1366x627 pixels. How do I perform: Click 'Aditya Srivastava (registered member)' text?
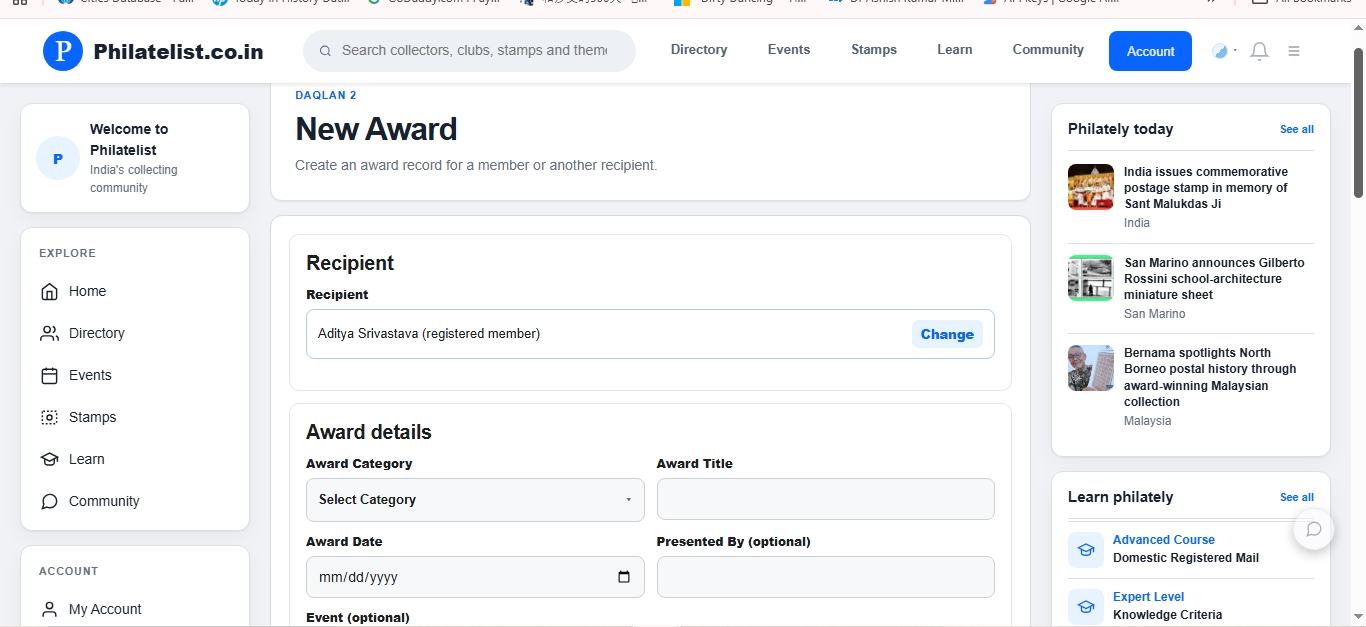429,334
